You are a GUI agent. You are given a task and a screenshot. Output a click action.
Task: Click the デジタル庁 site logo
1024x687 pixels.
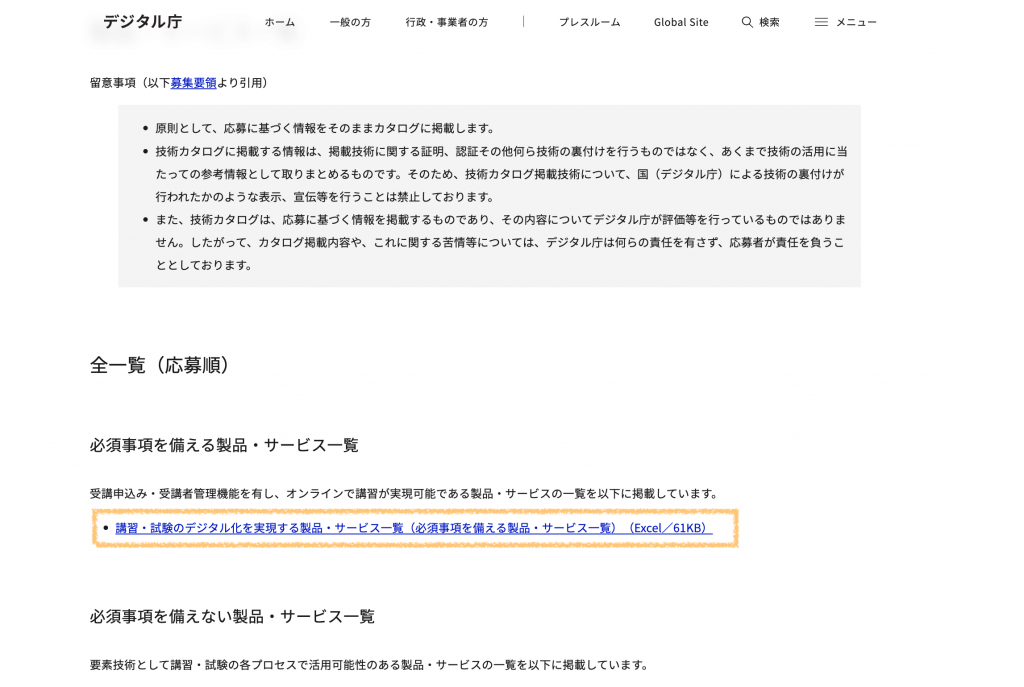coord(142,21)
